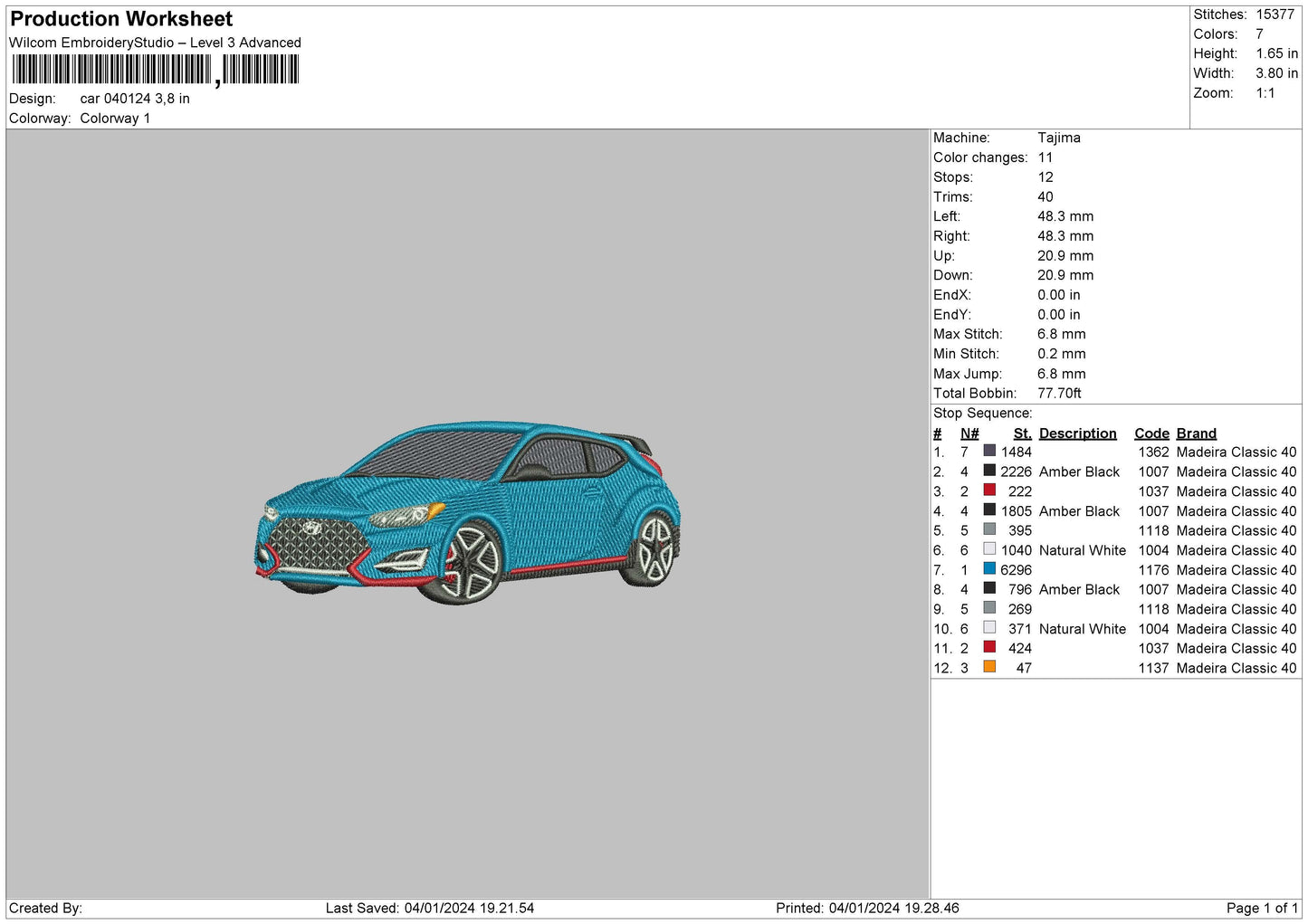Click stitch count '1484' in row 1
This screenshot has height=924, width=1308.
(x=1017, y=452)
